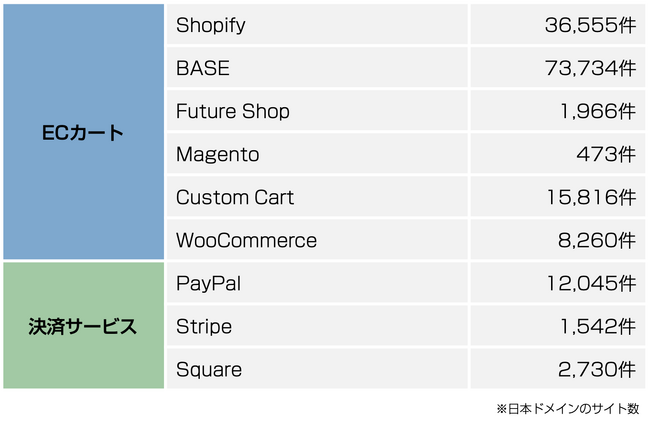Select the Stripe cell
Screen dimensions: 650x430
pos(204,327)
